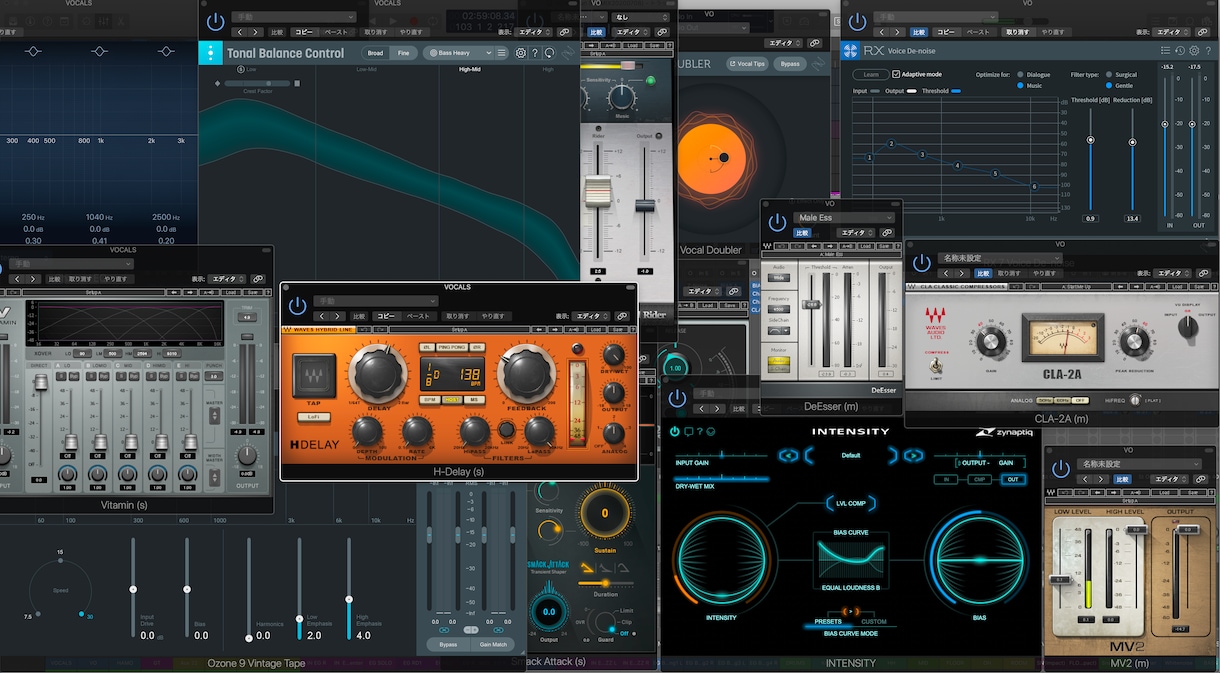Open INTENSITY help question mark icon
Viewport: 1220px width, 673px height.
tap(699, 431)
